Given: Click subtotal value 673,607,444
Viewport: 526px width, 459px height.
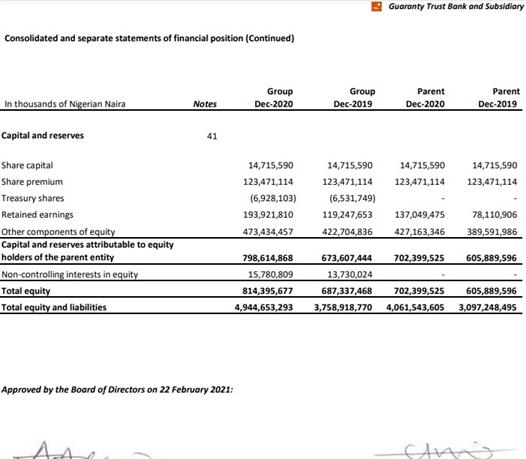Looking at the screenshot, I should click(x=347, y=258).
